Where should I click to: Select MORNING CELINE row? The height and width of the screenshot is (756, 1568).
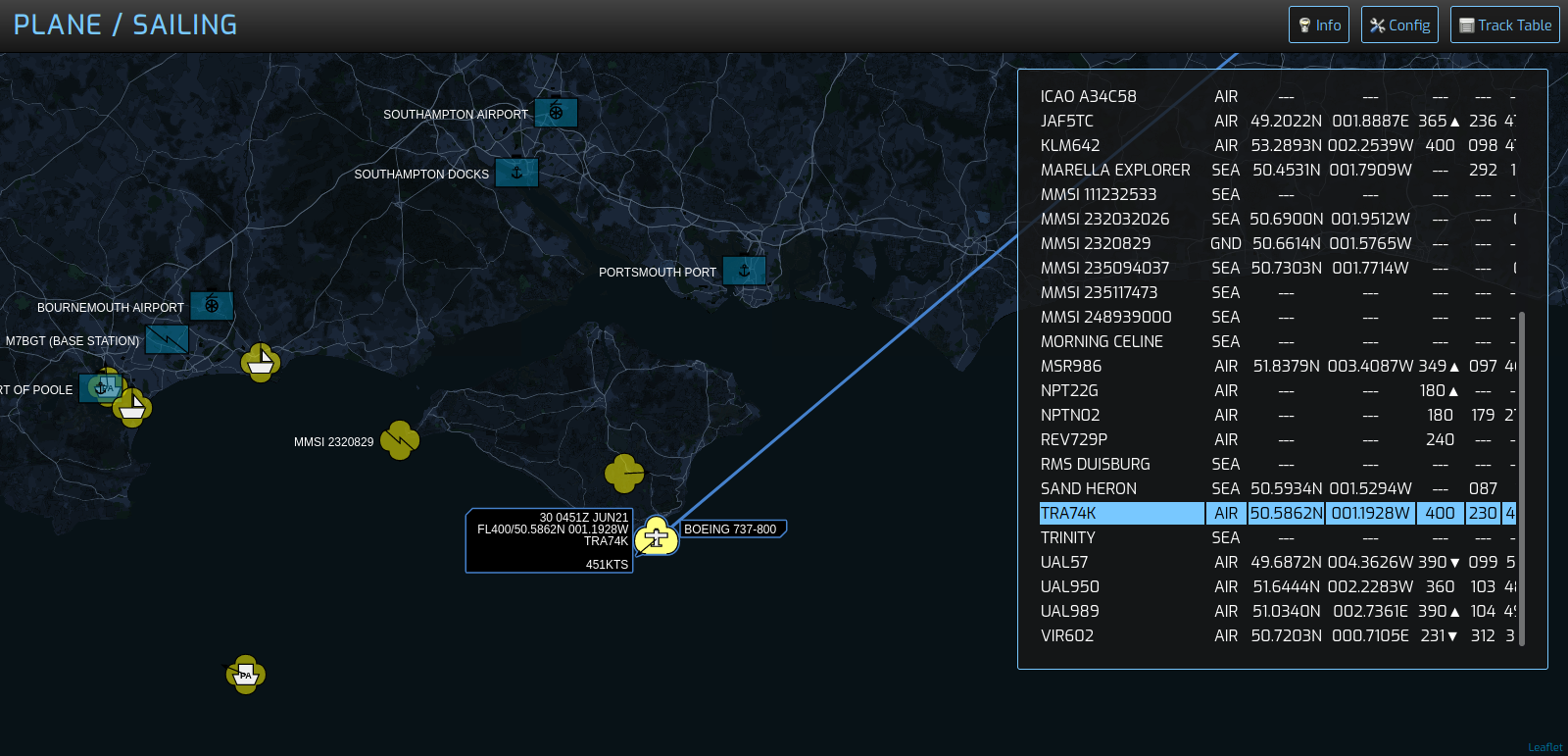1278,341
